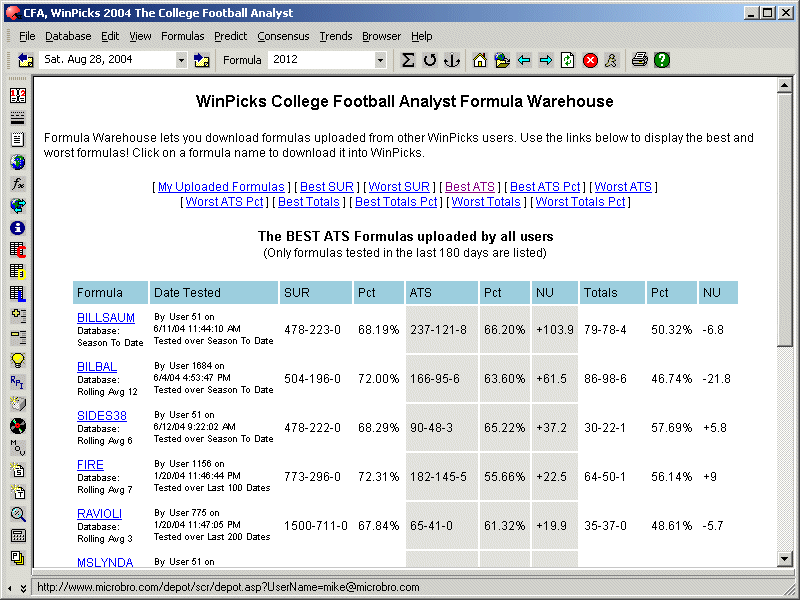This screenshot has height=600, width=800.
Task: Open the Worst SUR link
Action: point(399,187)
